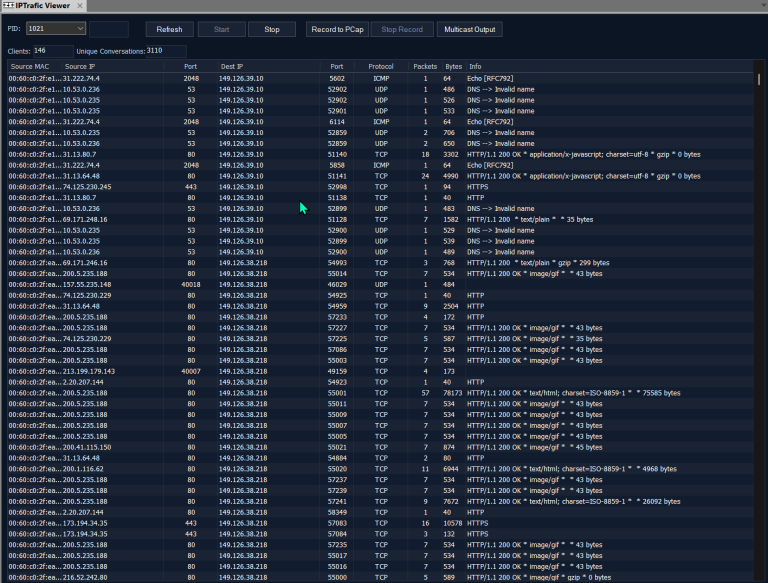The width and height of the screenshot is (768, 583).
Task: Select HTTPS row with dest port 57084
Action: [x=380, y=534]
